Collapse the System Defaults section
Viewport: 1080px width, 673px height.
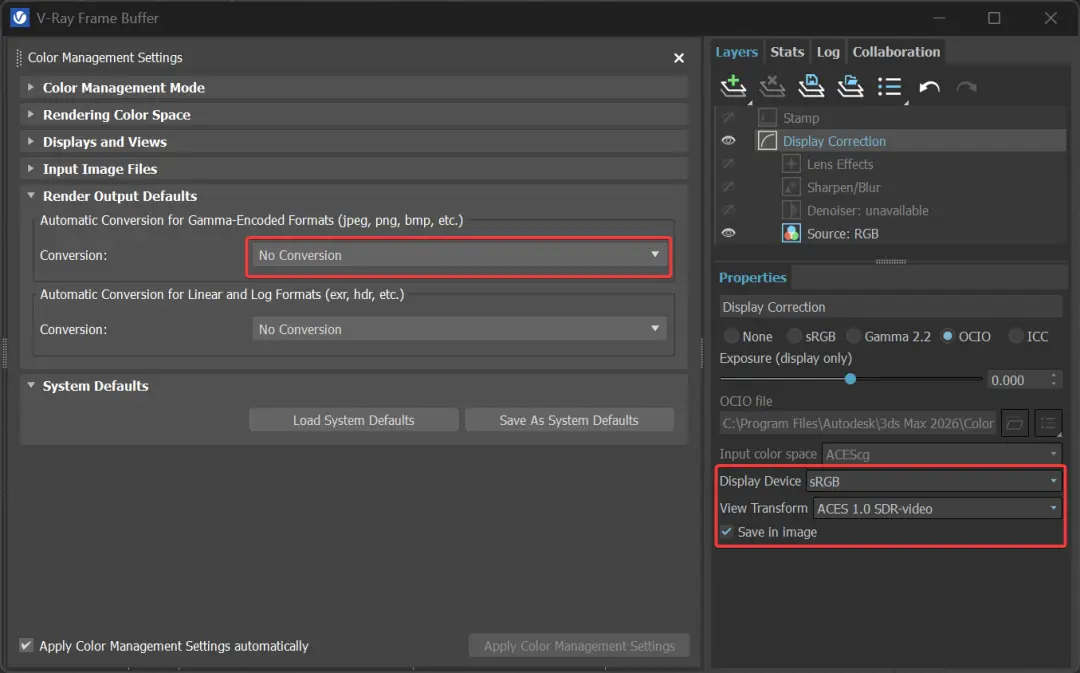point(30,385)
